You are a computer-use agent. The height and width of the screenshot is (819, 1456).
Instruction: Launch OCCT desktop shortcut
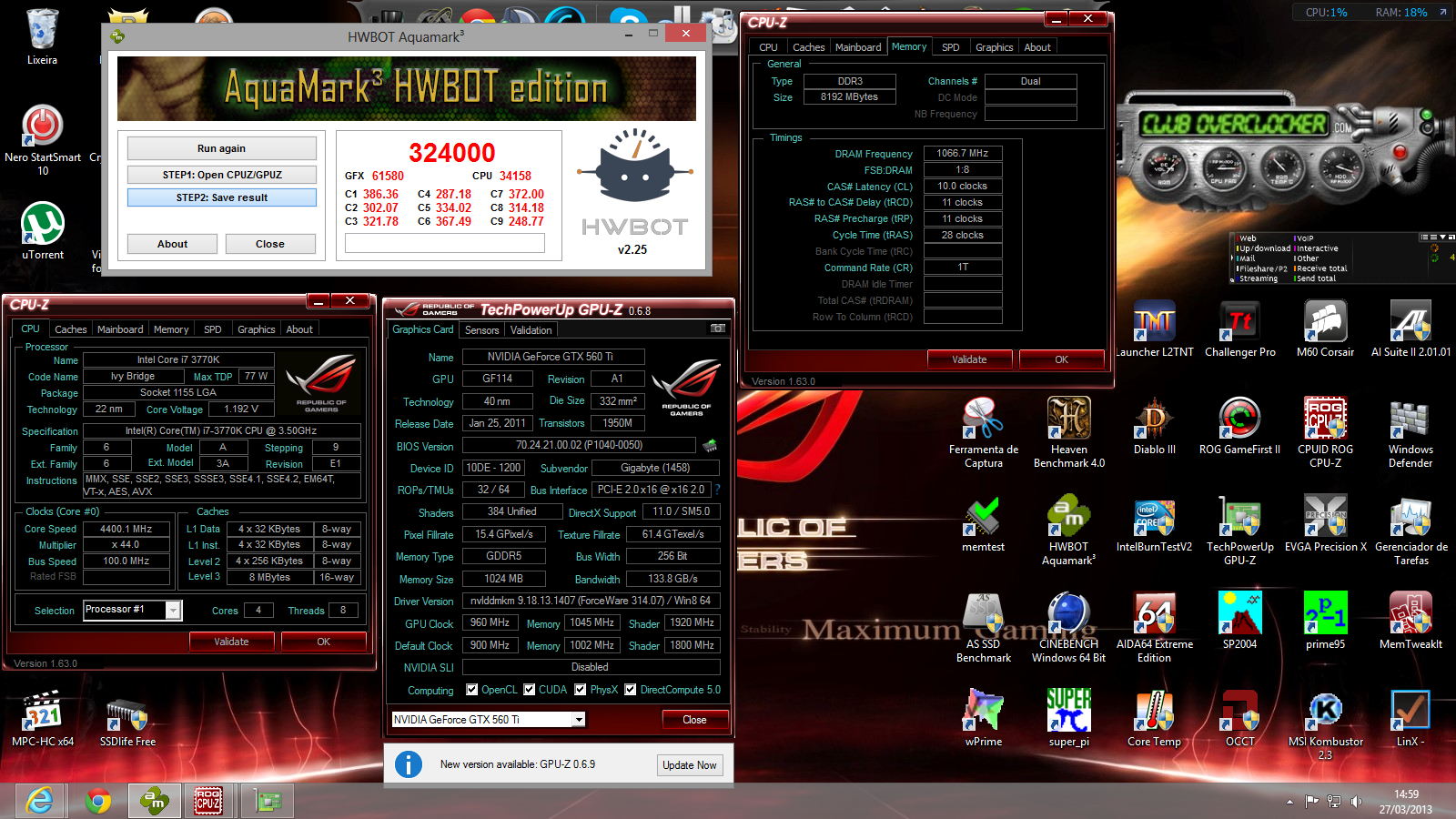(x=1239, y=718)
